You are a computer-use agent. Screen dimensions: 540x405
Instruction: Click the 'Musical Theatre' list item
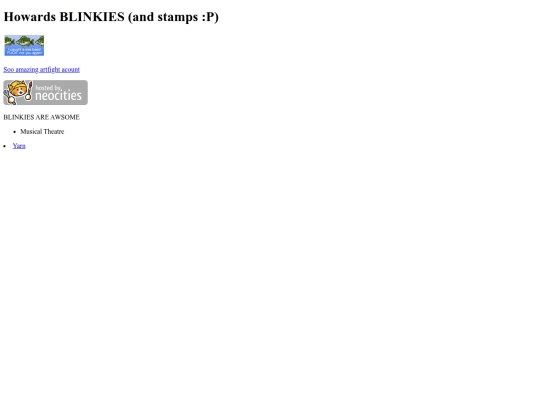pos(42,132)
